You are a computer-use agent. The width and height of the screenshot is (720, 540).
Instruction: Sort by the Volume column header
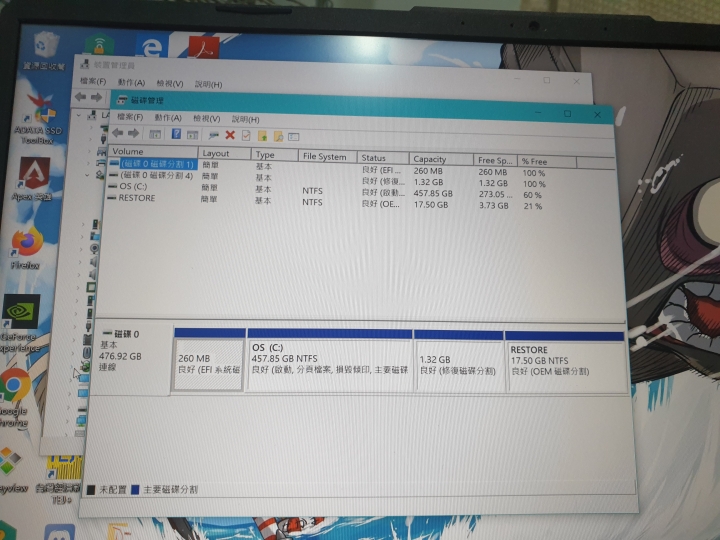[153, 152]
